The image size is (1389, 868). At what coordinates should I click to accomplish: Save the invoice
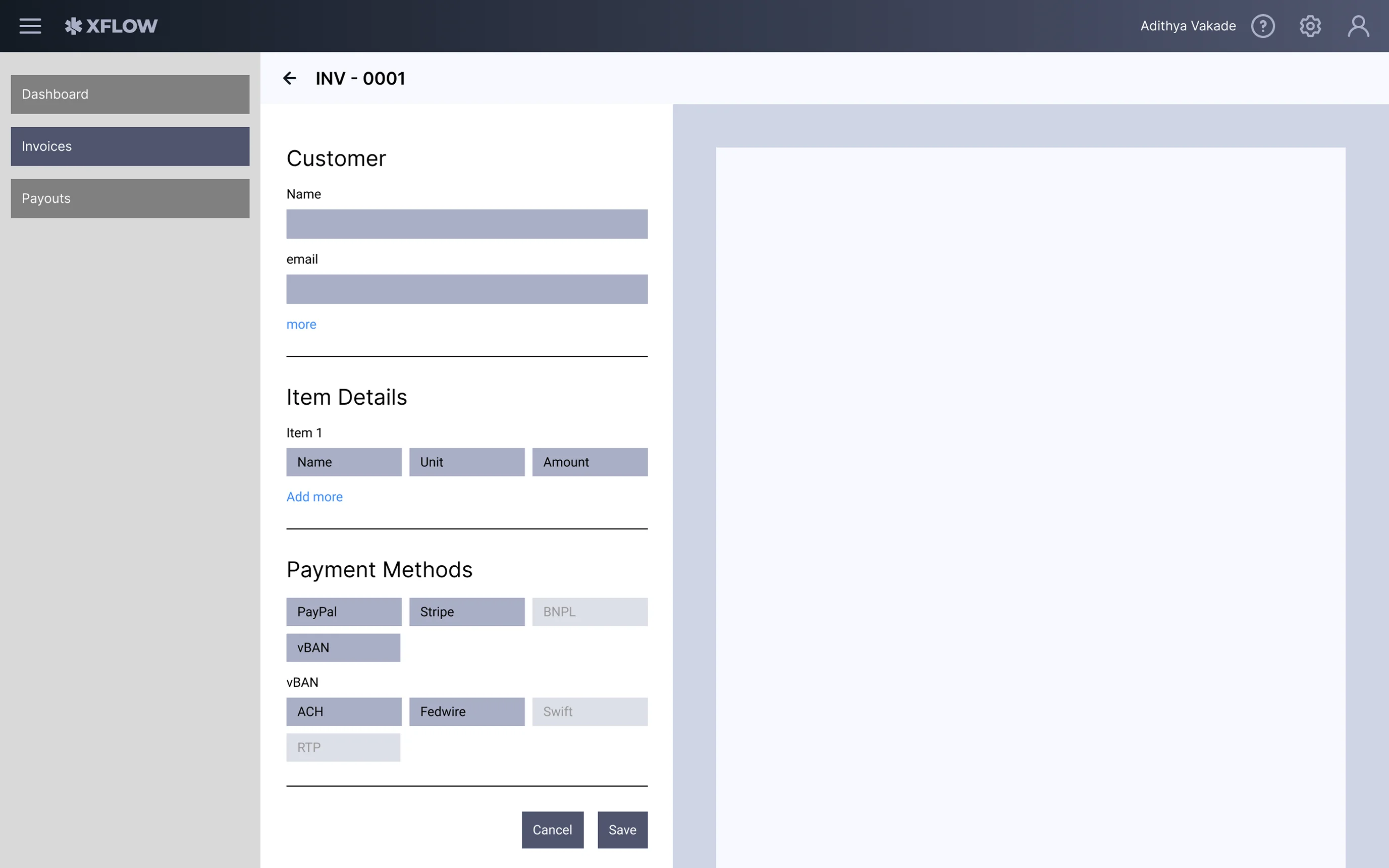point(622,830)
